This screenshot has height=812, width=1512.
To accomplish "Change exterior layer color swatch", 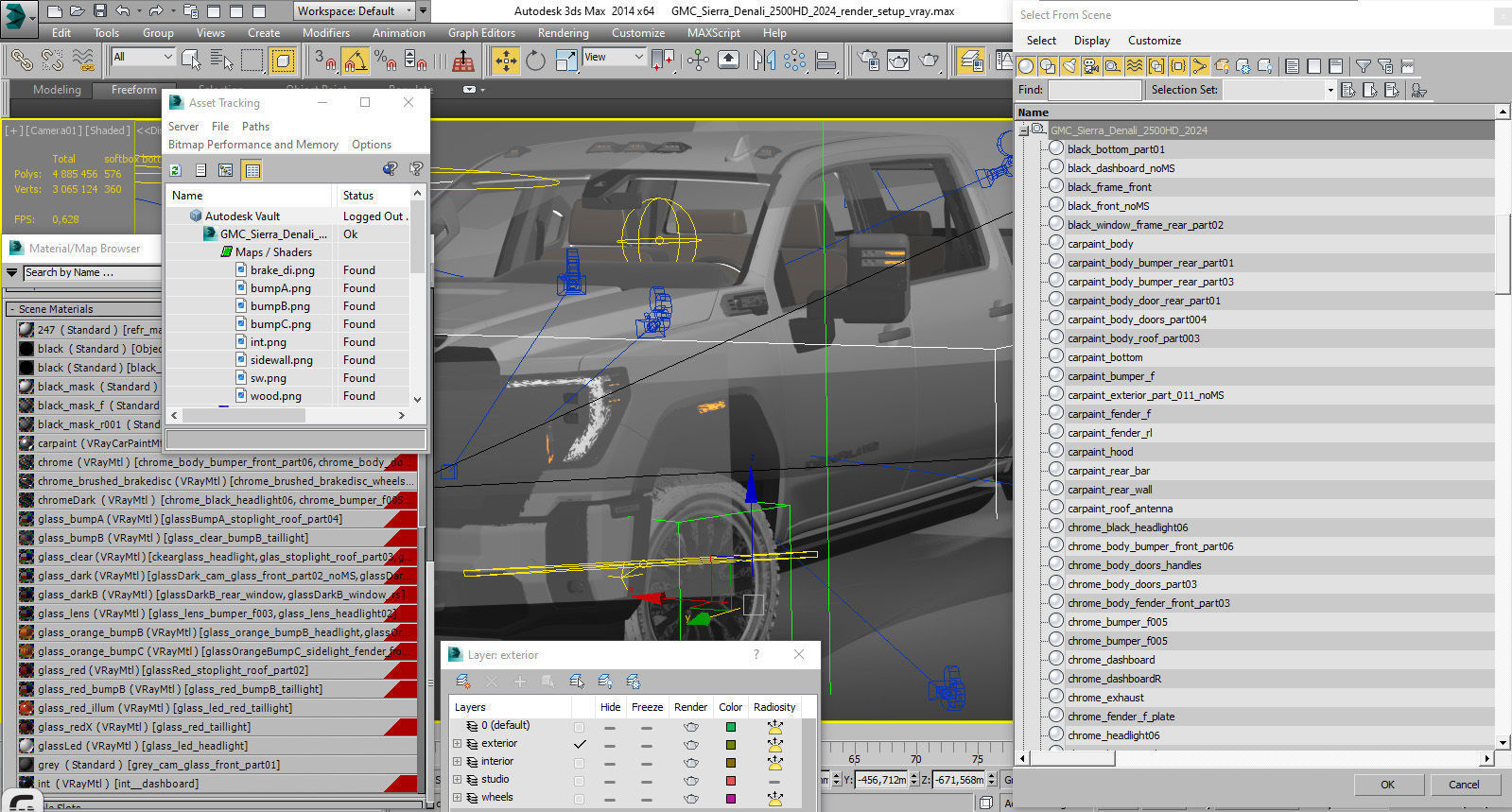I will pyautogui.click(x=730, y=745).
